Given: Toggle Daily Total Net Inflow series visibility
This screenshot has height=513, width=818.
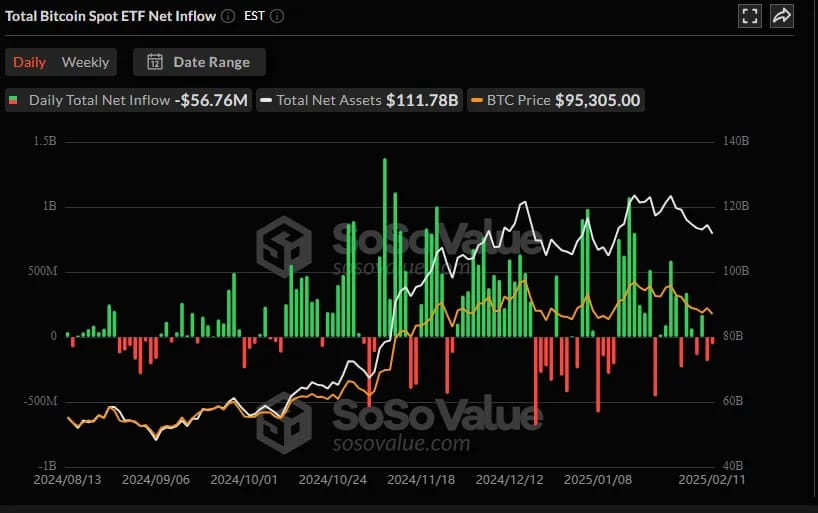Looking at the screenshot, I should click(x=128, y=100).
